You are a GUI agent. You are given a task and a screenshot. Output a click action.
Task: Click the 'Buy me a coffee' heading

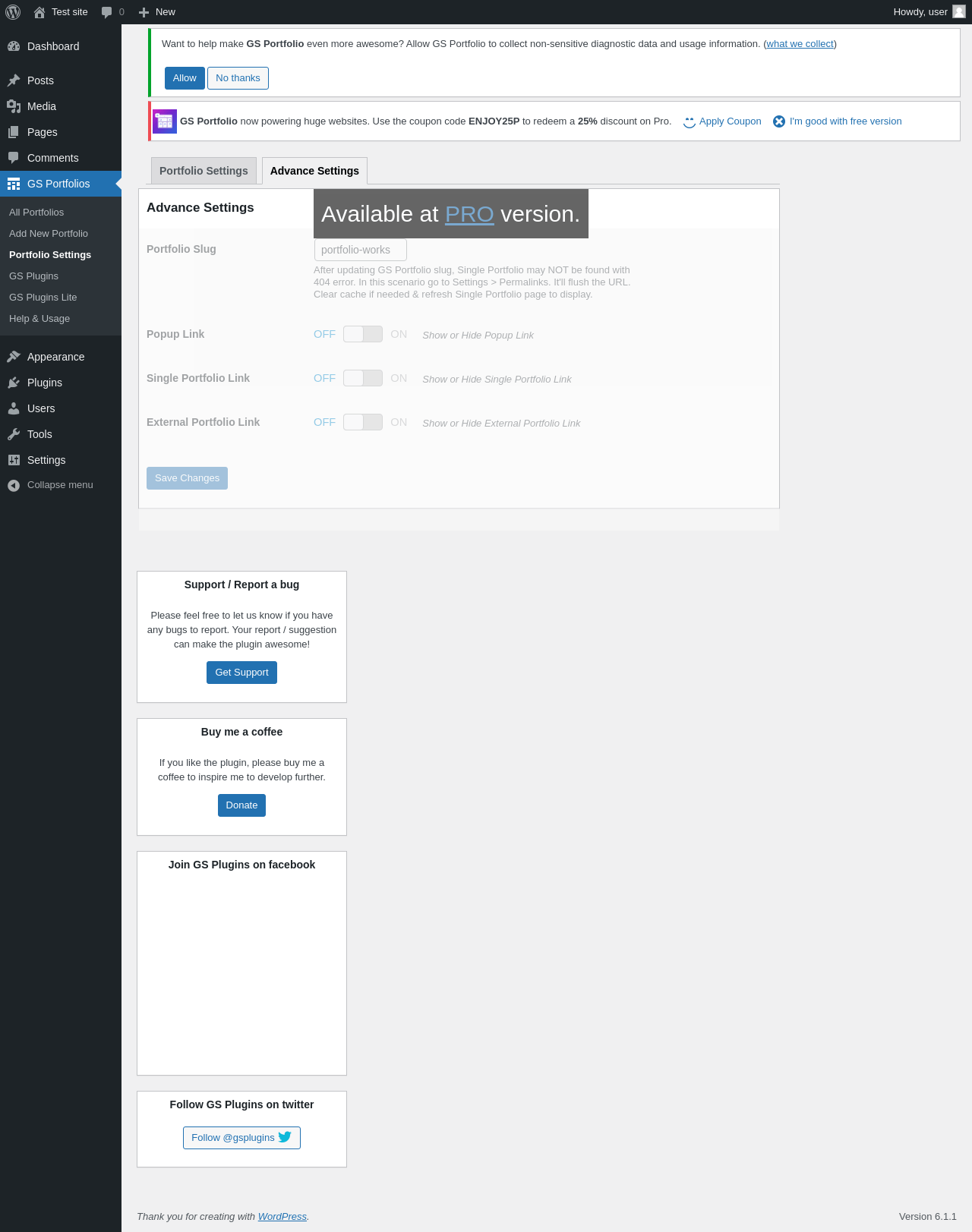pos(241,732)
